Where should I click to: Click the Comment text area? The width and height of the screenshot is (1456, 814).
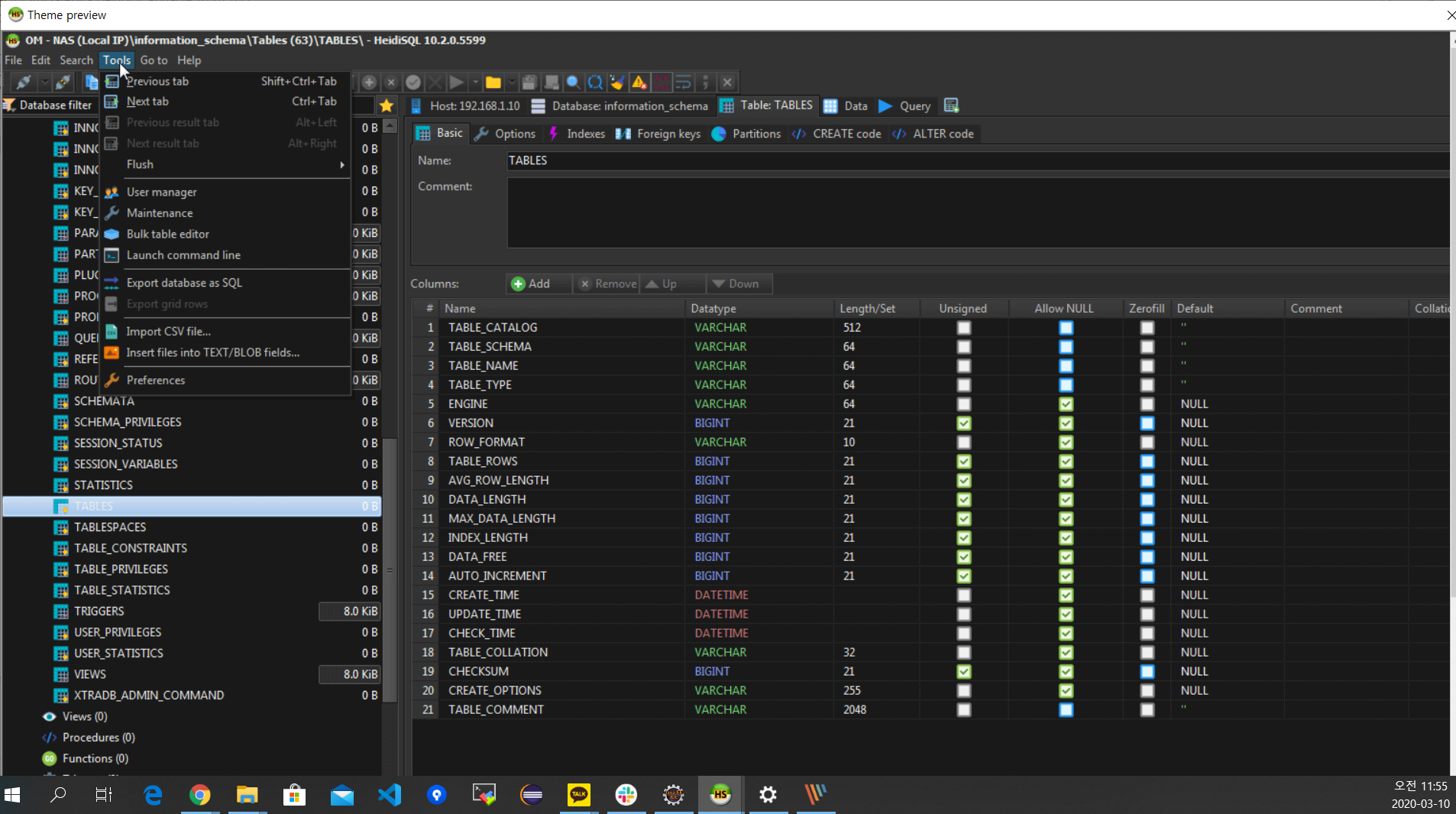click(978, 212)
